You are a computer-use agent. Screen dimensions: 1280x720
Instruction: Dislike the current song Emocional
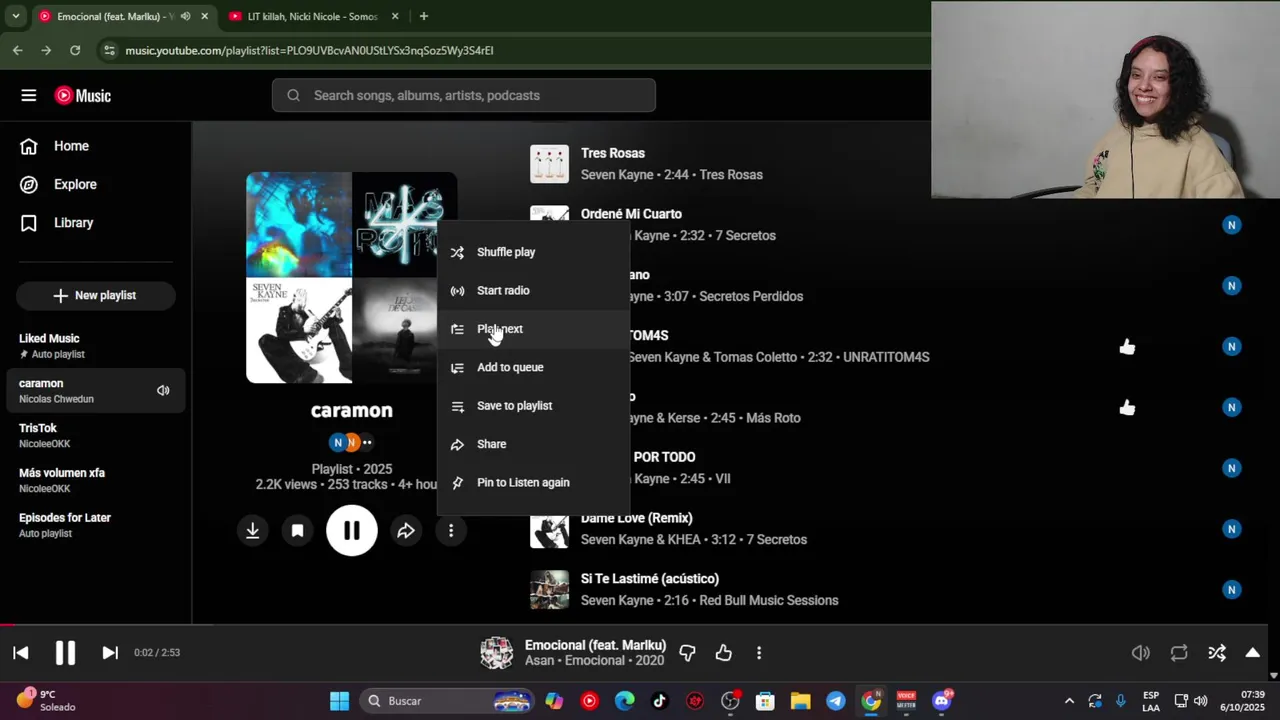tap(687, 653)
